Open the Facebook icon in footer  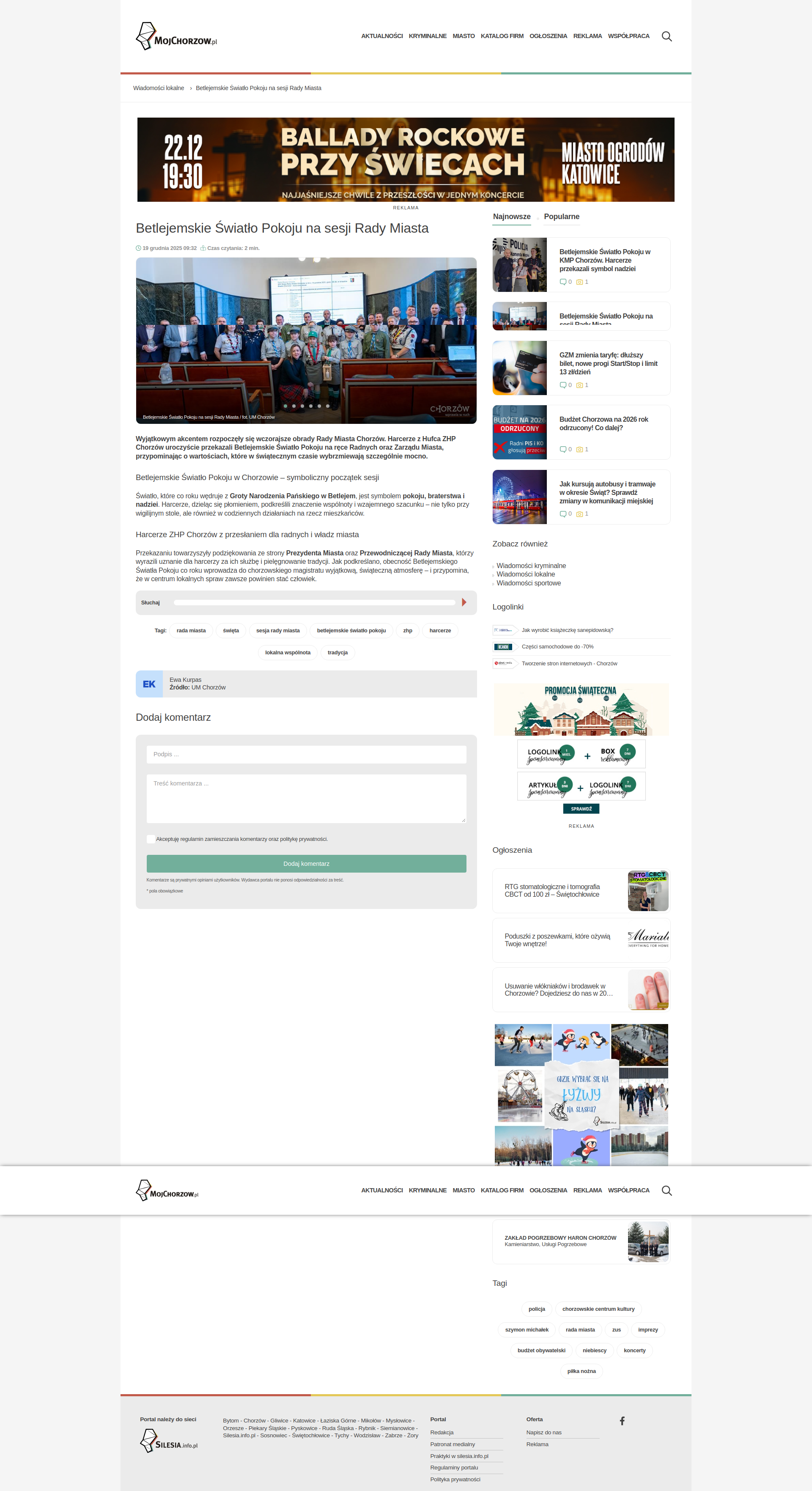click(622, 1421)
